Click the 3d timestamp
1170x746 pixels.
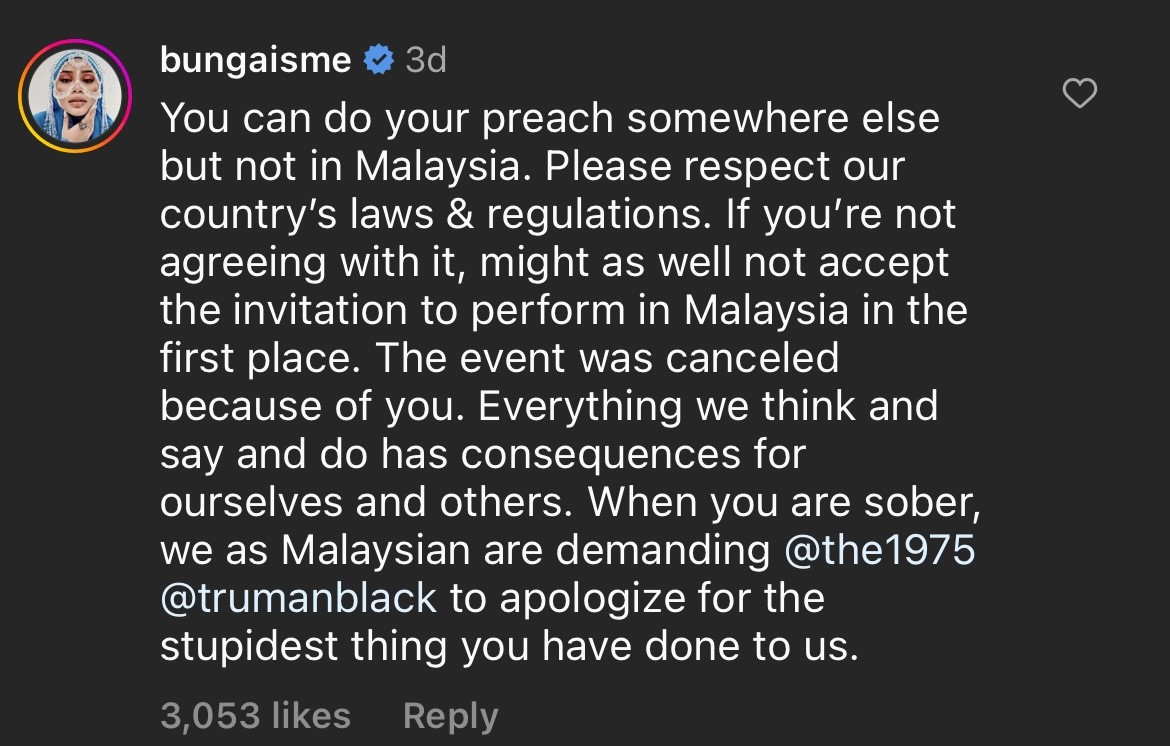click(426, 61)
